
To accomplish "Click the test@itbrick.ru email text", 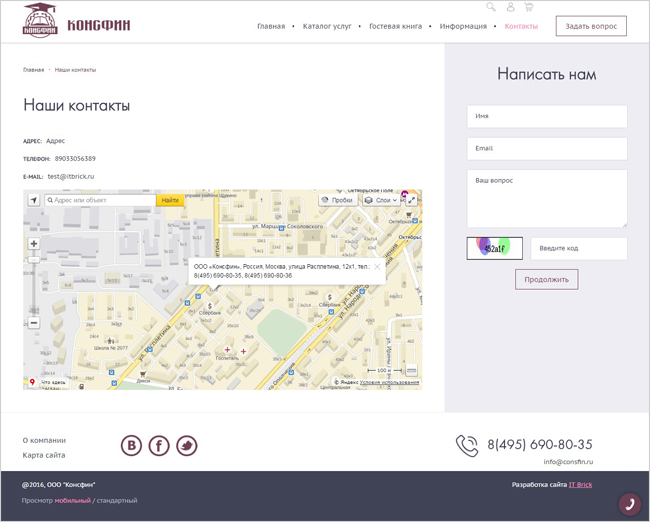I will (x=71, y=176).
